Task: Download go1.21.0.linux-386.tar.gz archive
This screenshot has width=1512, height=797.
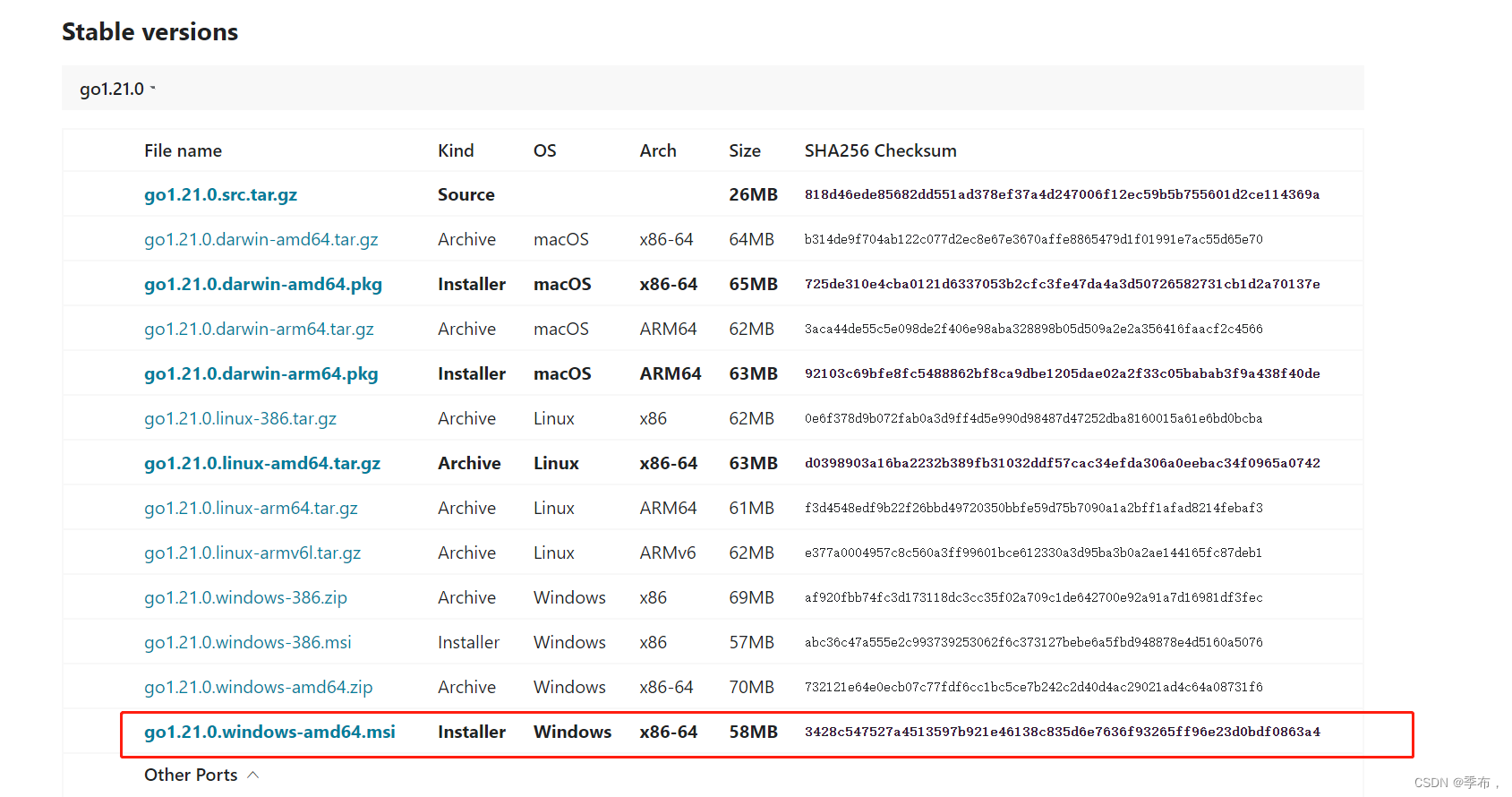Action: [240, 418]
